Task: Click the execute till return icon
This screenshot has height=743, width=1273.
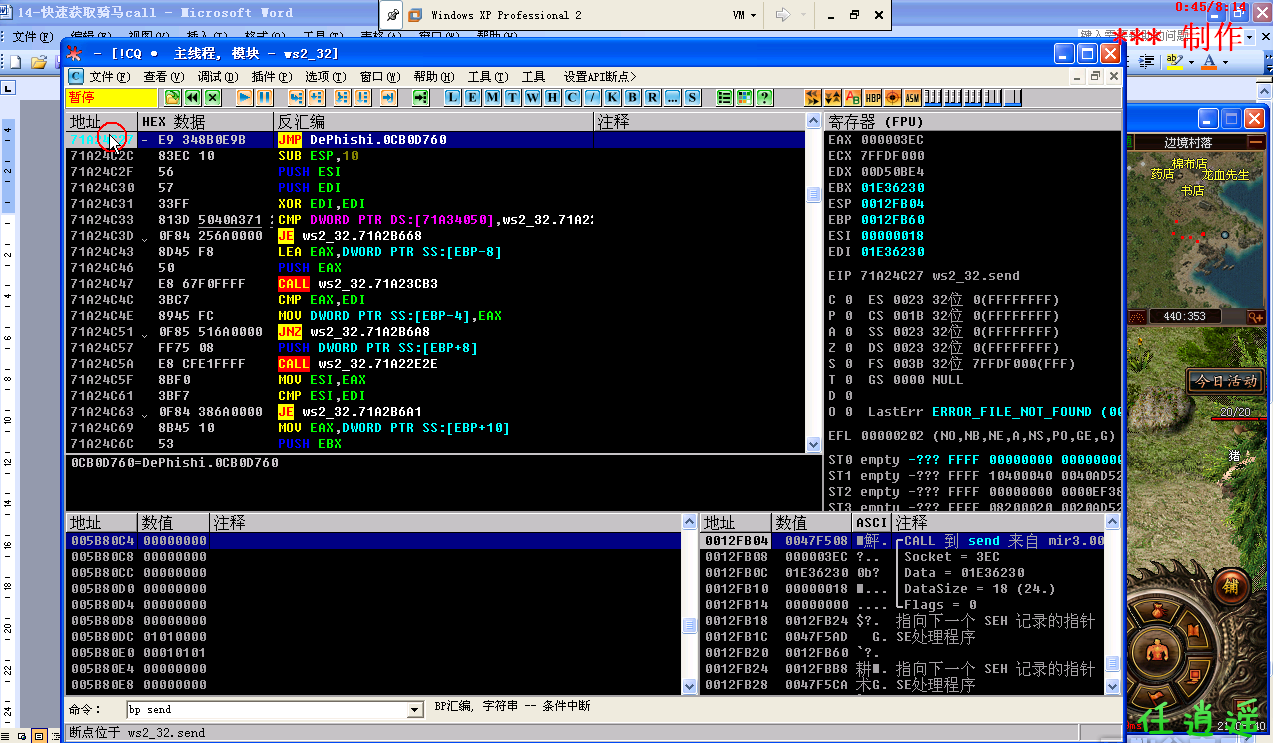Action: click(x=388, y=97)
